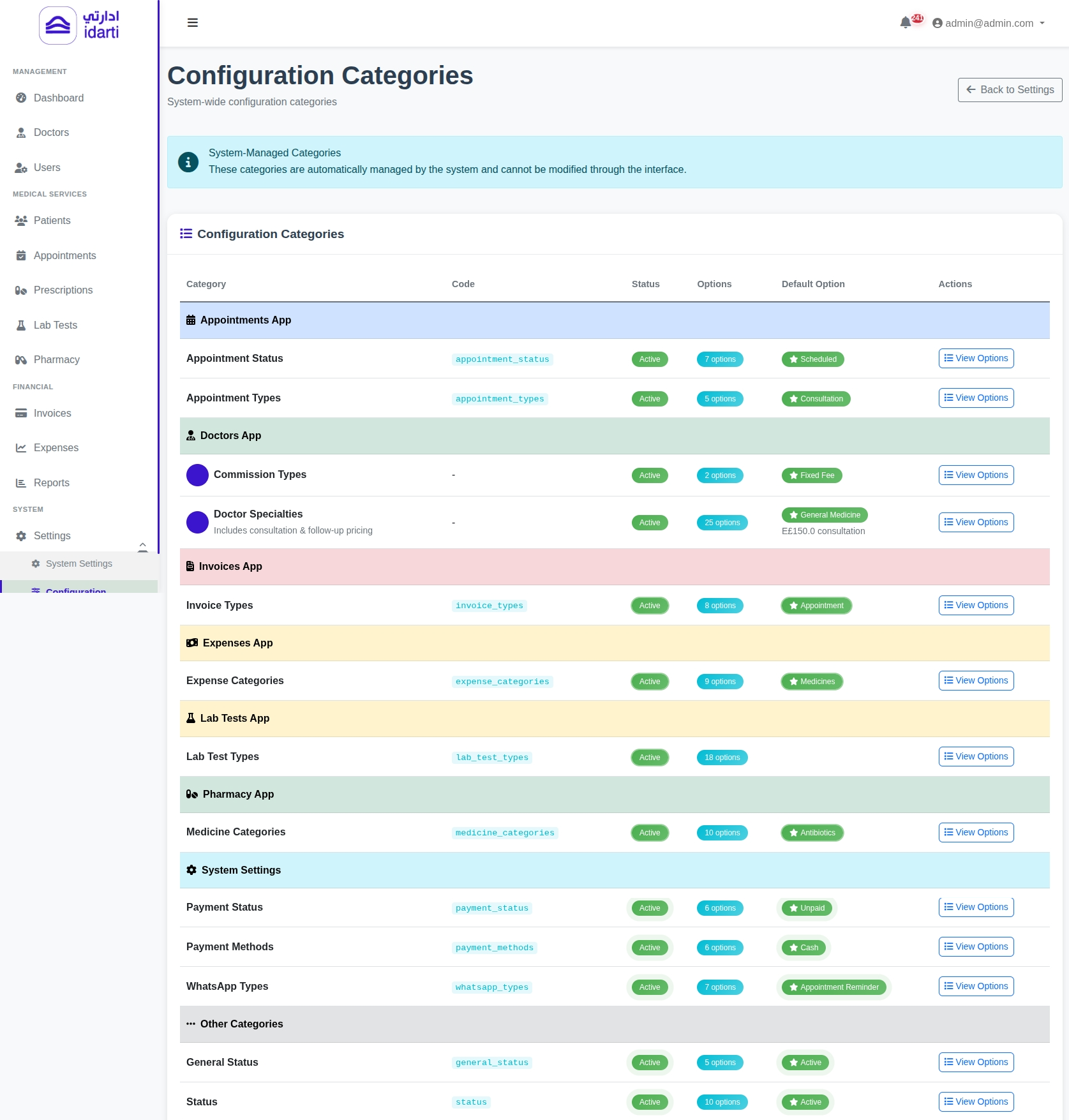Click the Pharmacy pills icon in sidebar

pos(21,360)
